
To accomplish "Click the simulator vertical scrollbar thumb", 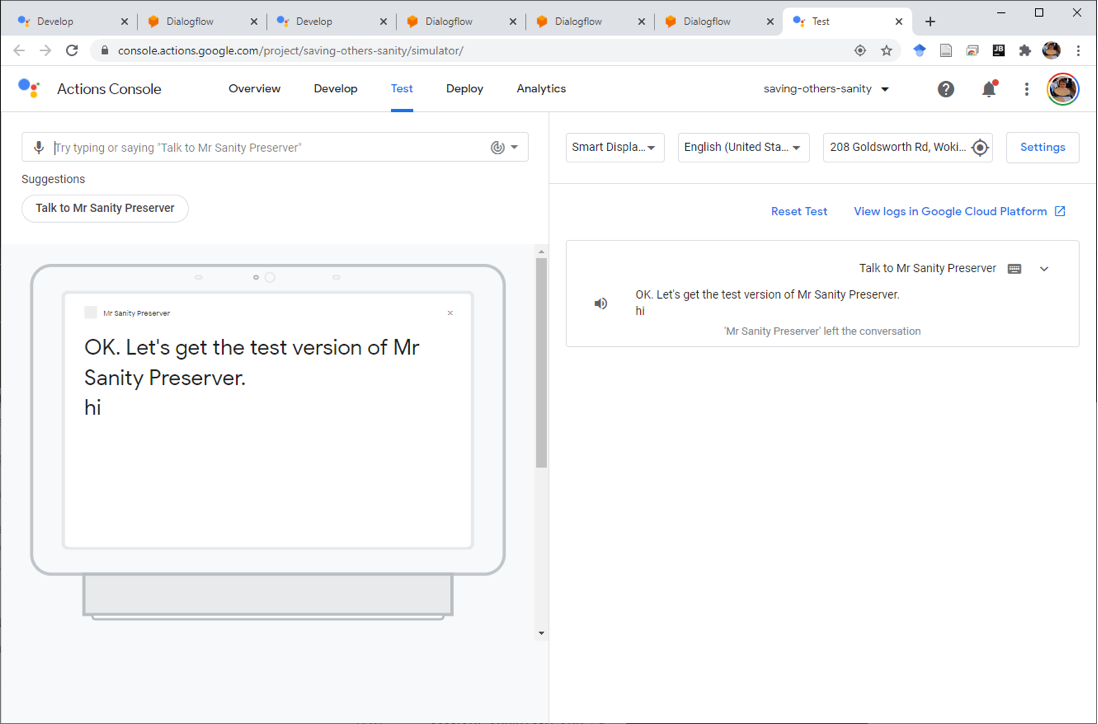I will pyautogui.click(x=541, y=363).
